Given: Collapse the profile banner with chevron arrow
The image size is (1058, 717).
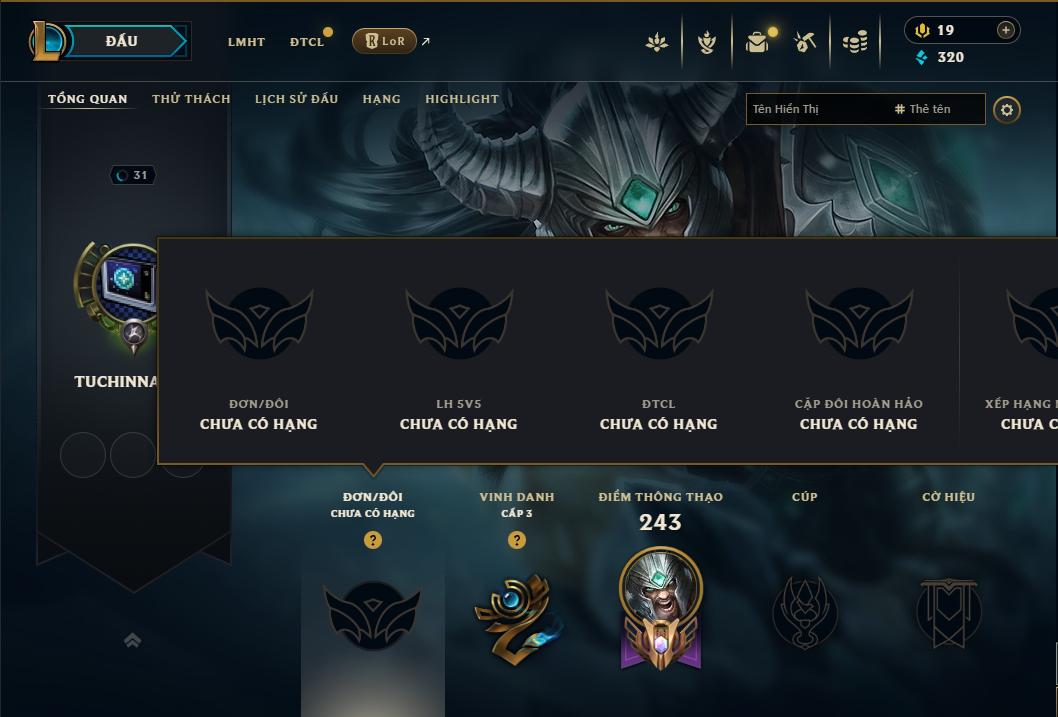Looking at the screenshot, I should [x=132, y=640].
